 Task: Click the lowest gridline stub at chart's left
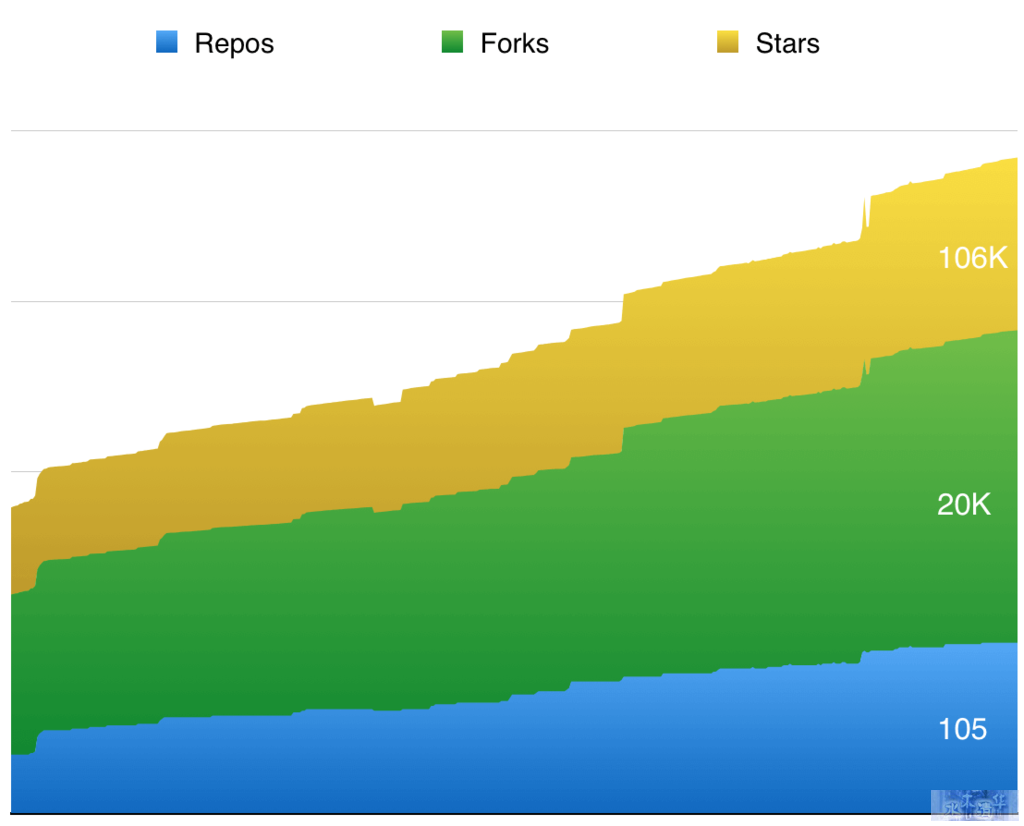coord(26,471)
